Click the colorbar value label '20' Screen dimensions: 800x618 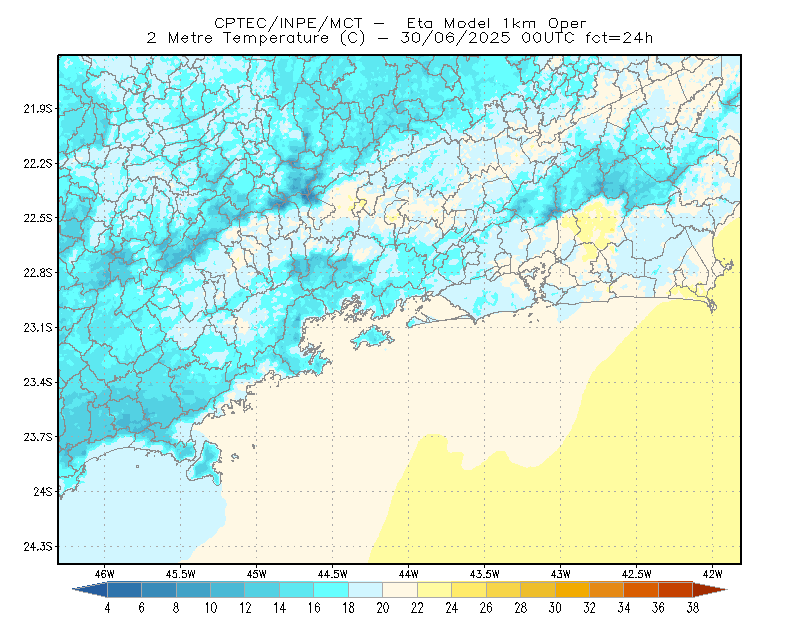[x=383, y=608]
